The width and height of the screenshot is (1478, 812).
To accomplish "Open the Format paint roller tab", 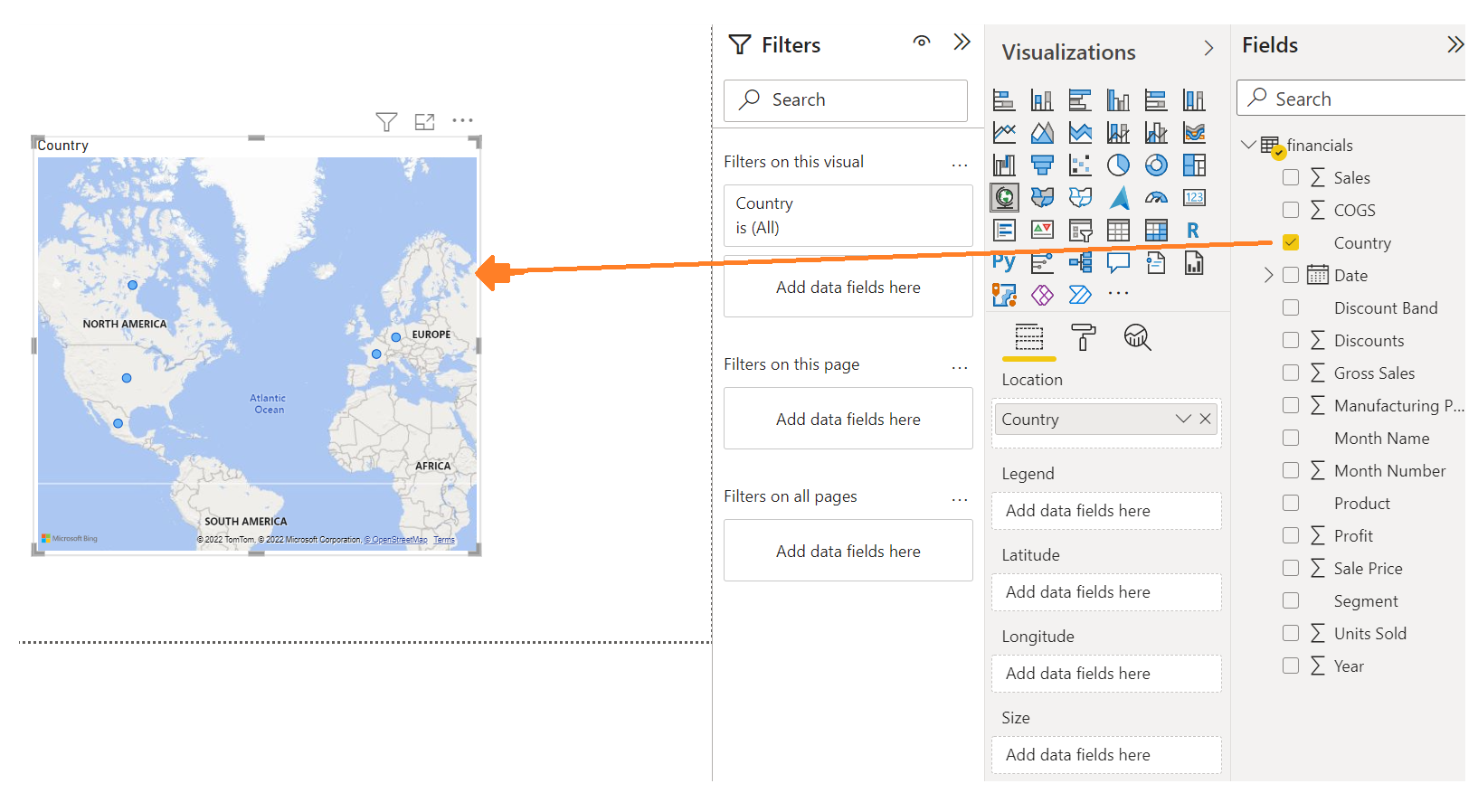I will (x=1083, y=337).
